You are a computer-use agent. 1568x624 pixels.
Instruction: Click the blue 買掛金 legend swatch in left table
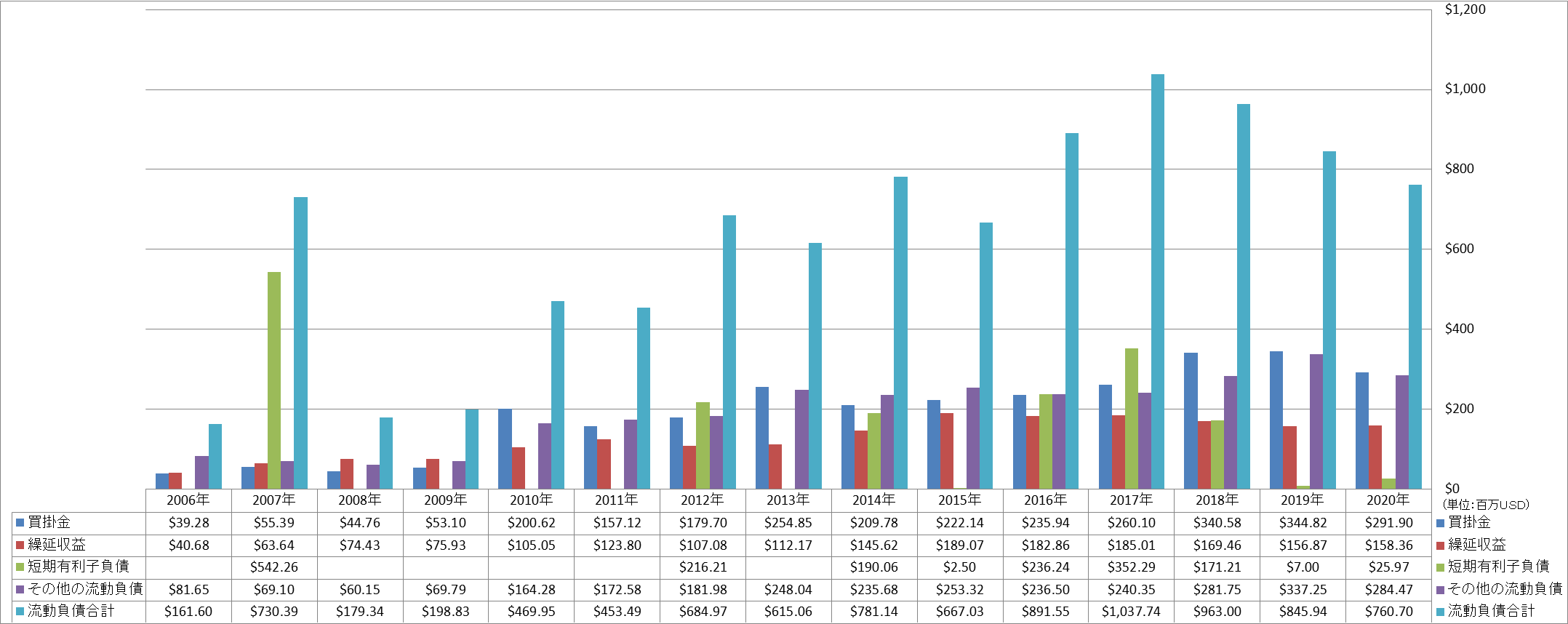coord(20,522)
